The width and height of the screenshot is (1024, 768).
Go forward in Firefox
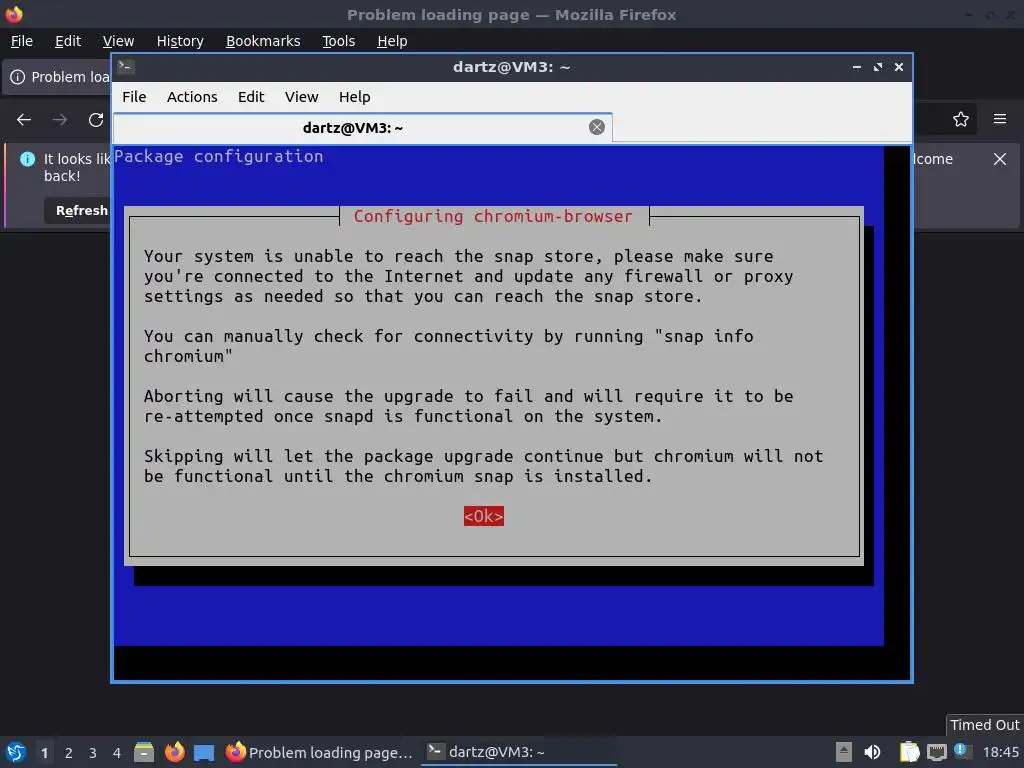tap(59, 120)
